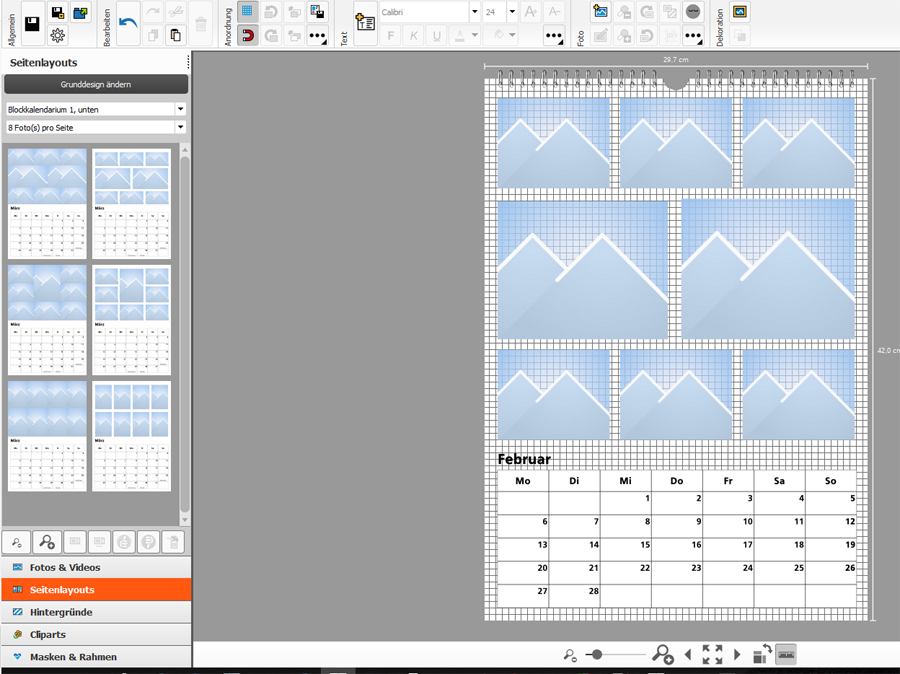
Task: Select the third layout thumbnail with collage
Action: point(47,320)
